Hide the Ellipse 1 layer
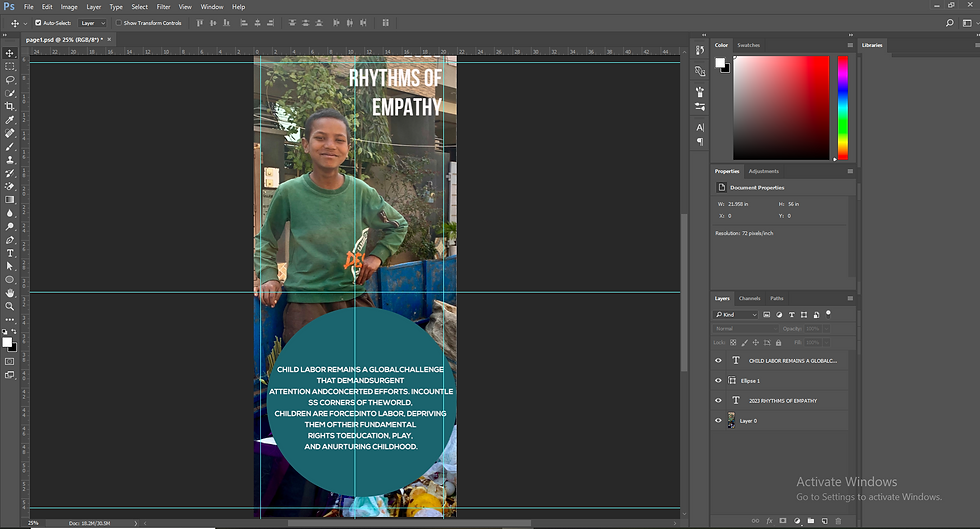Viewport: 980px width, 529px height. [x=718, y=381]
